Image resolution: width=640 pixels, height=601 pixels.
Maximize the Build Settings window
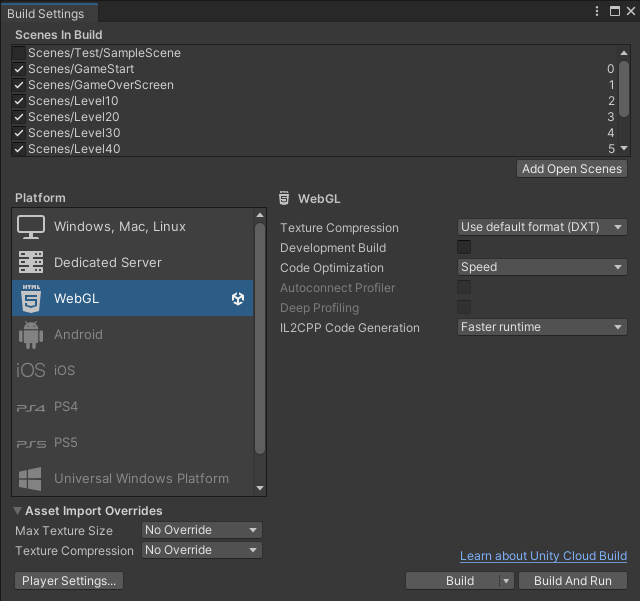pyautogui.click(x=615, y=11)
